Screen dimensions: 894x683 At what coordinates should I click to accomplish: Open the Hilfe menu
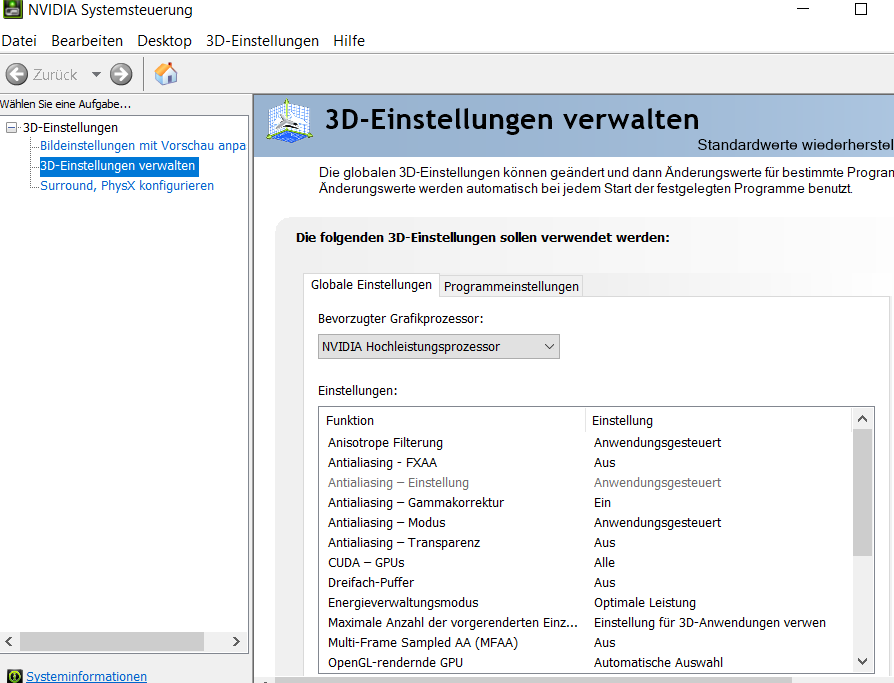349,41
